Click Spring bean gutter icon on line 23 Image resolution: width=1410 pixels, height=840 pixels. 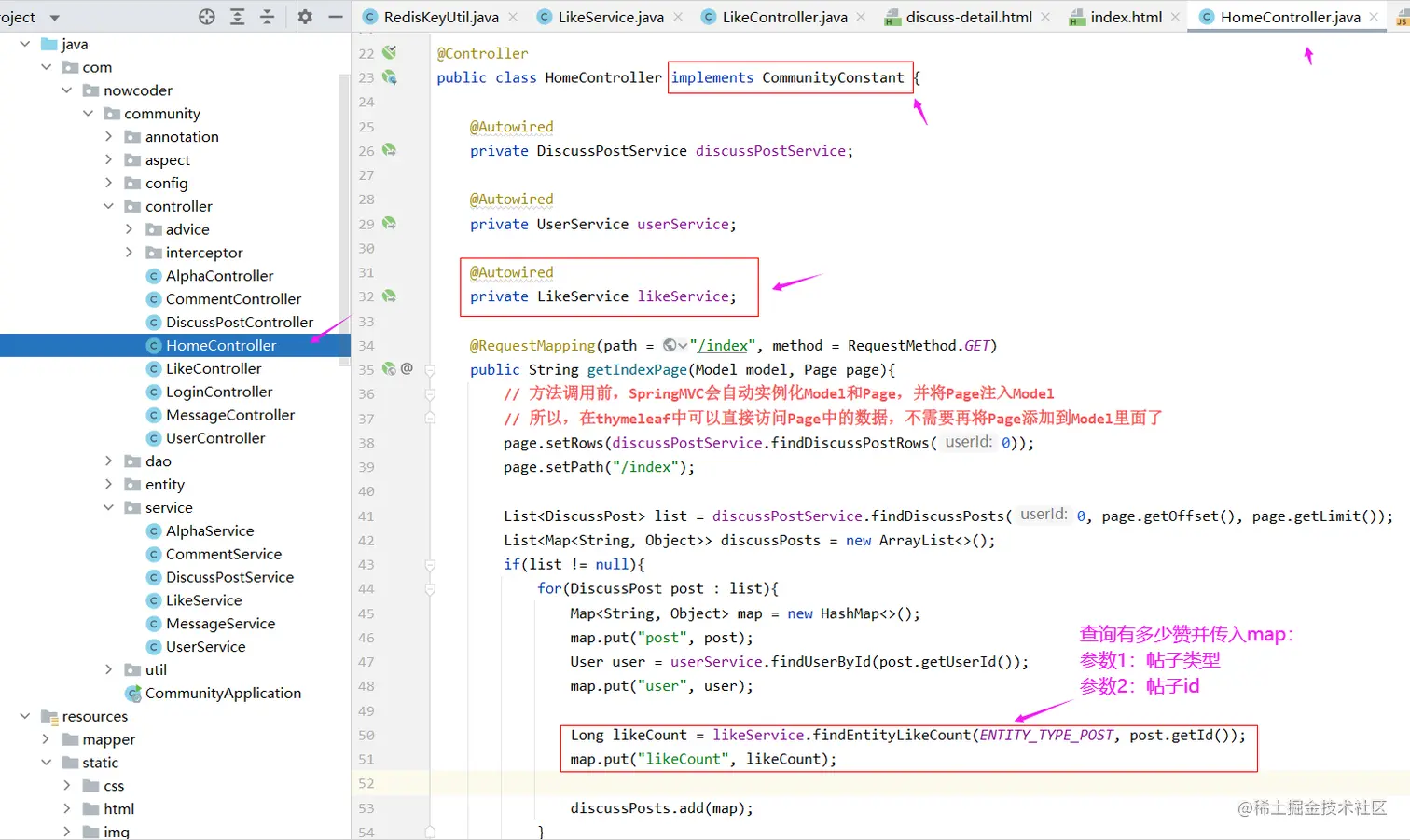[389, 77]
